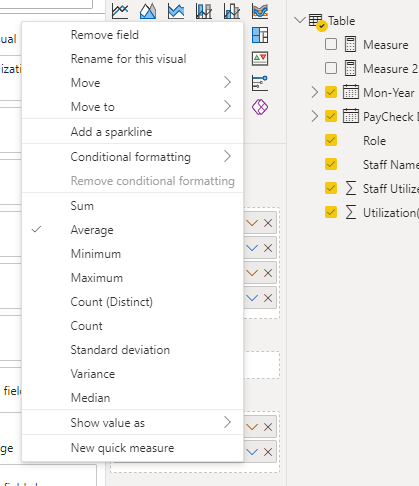Click the Staff Name field name
This screenshot has height=486, width=419.
point(391,165)
